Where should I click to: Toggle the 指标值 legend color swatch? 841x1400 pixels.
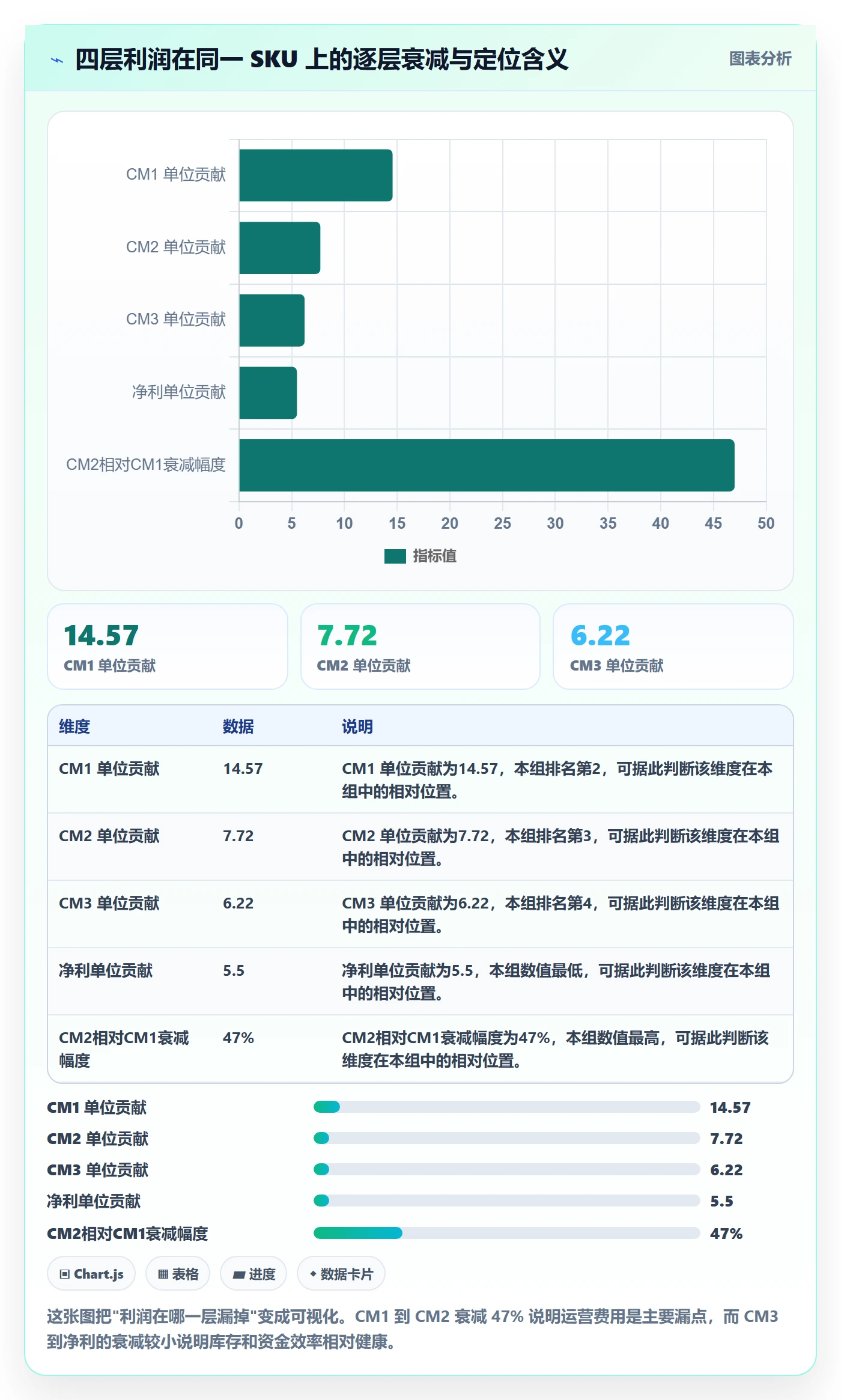(x=395, y=556)
